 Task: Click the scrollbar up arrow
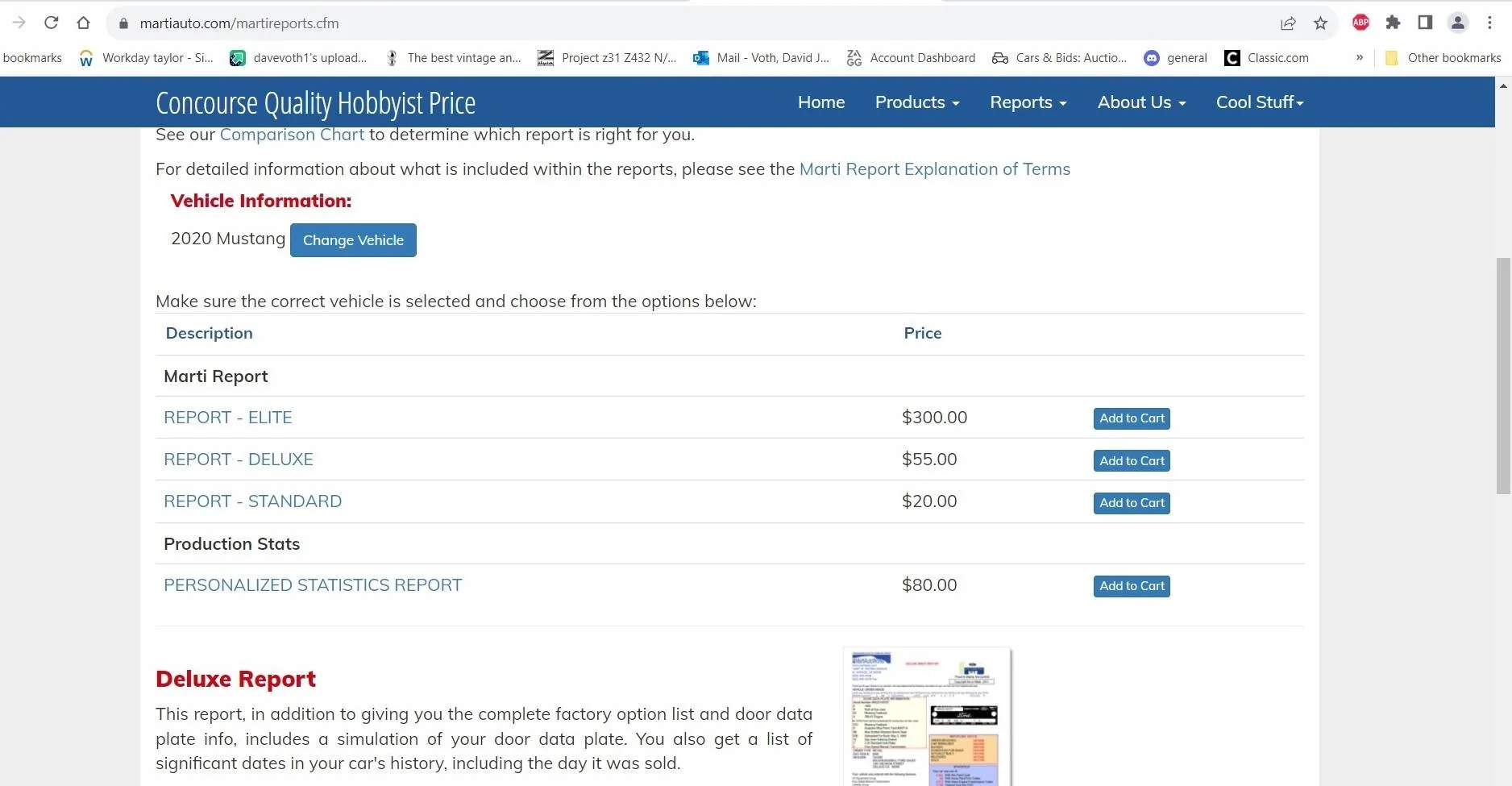pyautogui.click(x=1503, y=85)
